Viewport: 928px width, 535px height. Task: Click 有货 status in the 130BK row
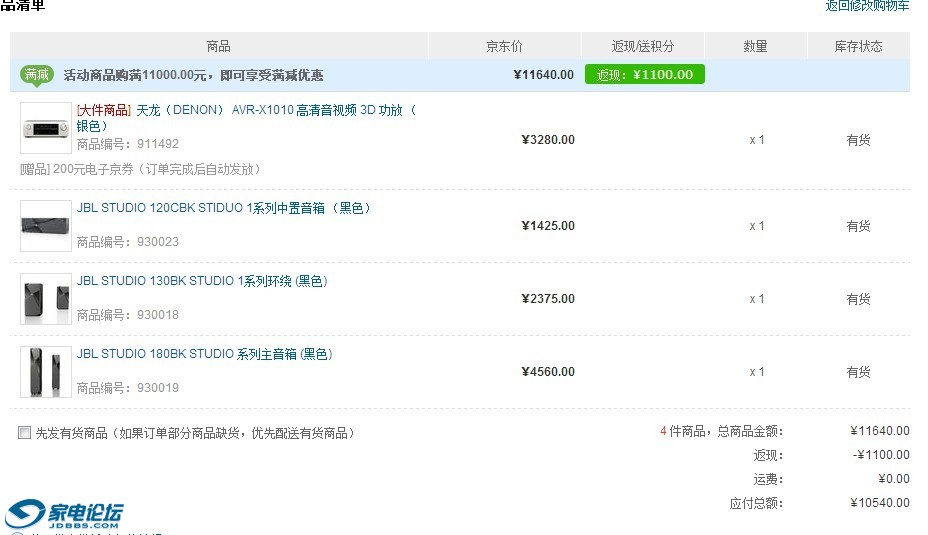point(858,299)
